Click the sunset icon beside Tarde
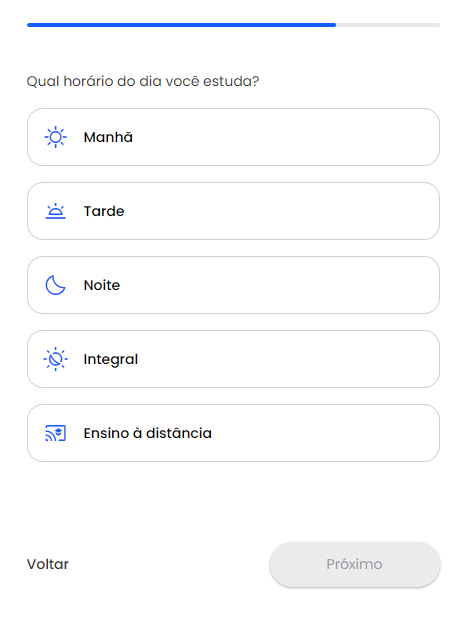Viewport: 462px width, 617px height. [55, 211]
